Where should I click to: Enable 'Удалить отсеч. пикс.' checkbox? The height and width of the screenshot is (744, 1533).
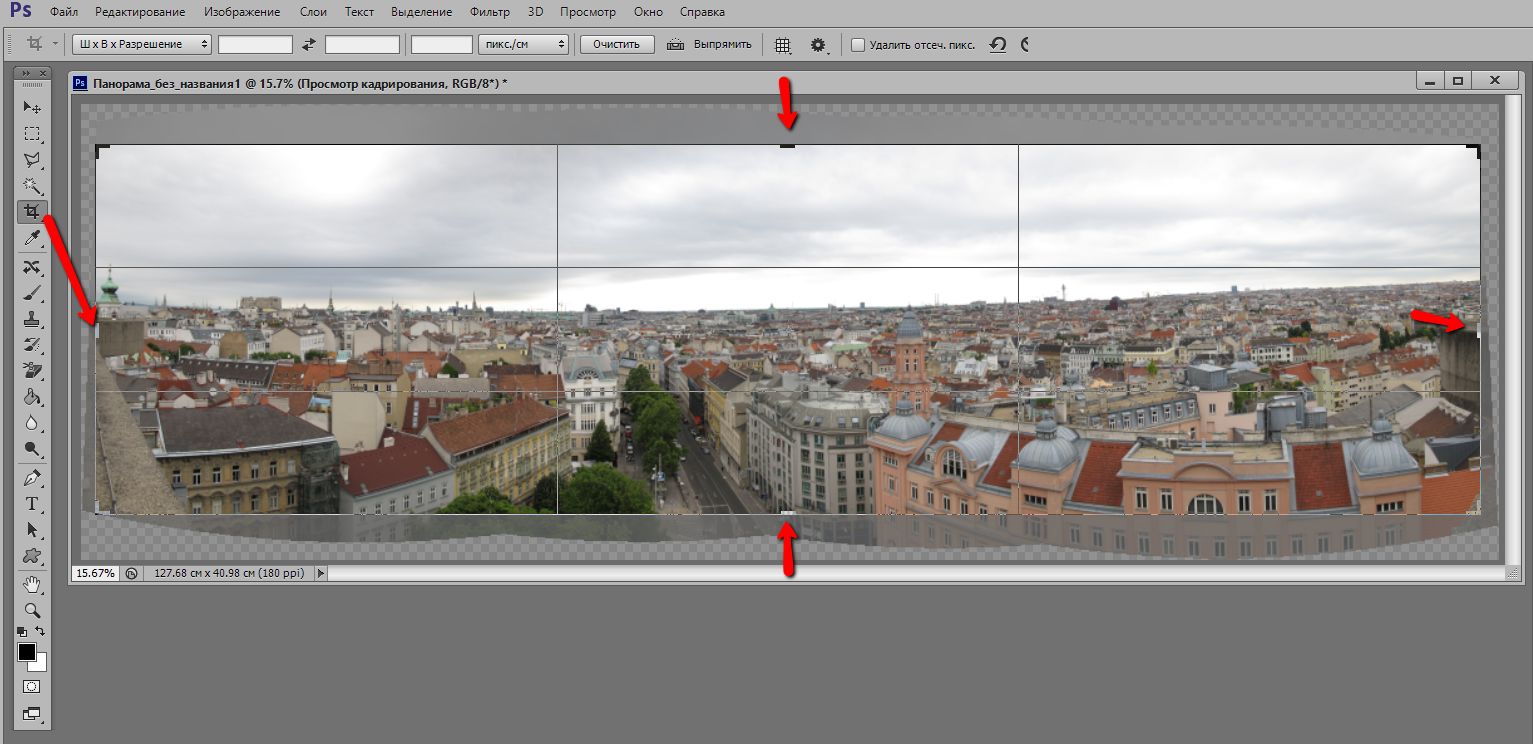click(x=858, y=45)
